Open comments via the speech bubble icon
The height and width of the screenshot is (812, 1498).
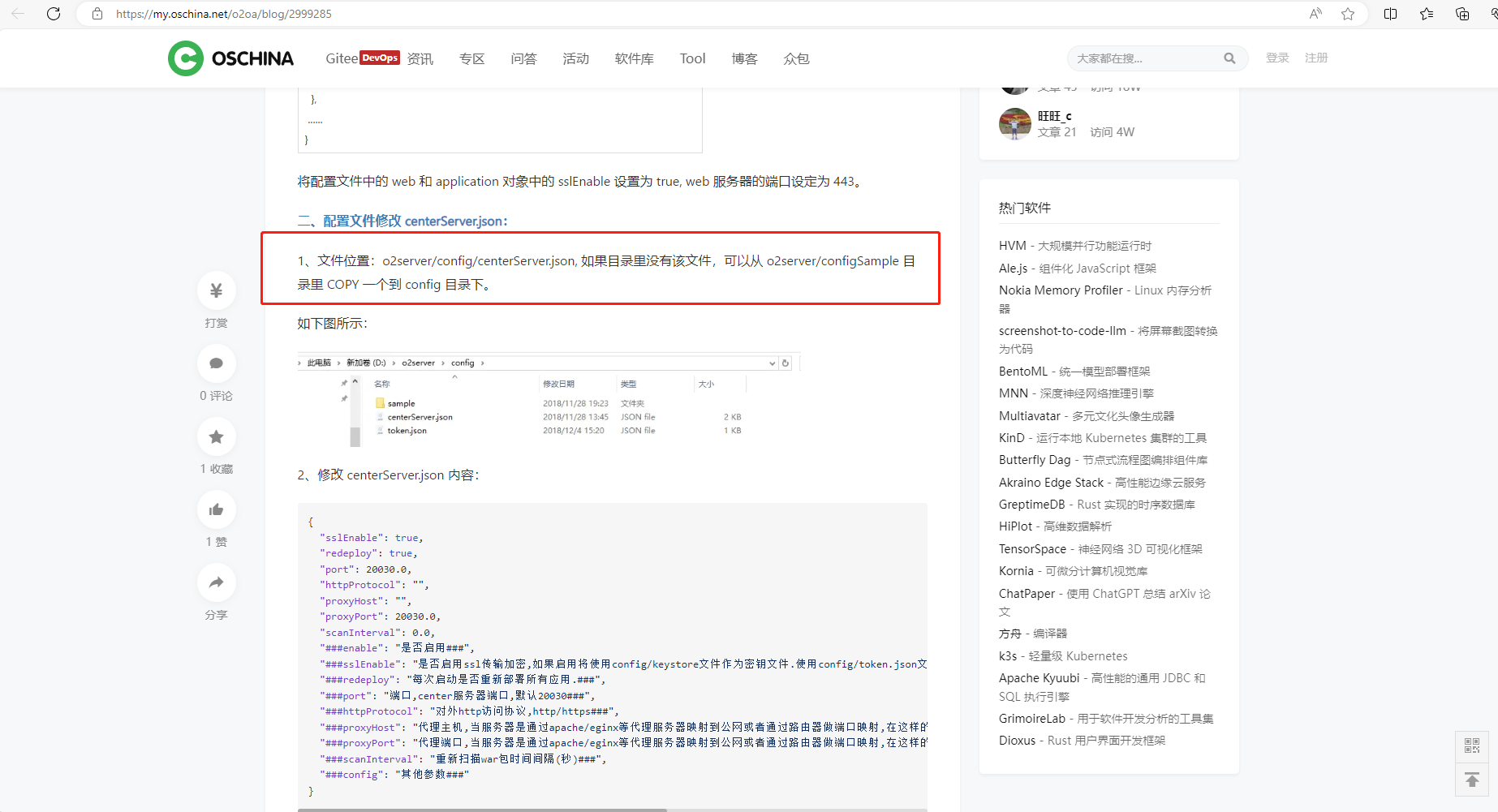[216, 363]
